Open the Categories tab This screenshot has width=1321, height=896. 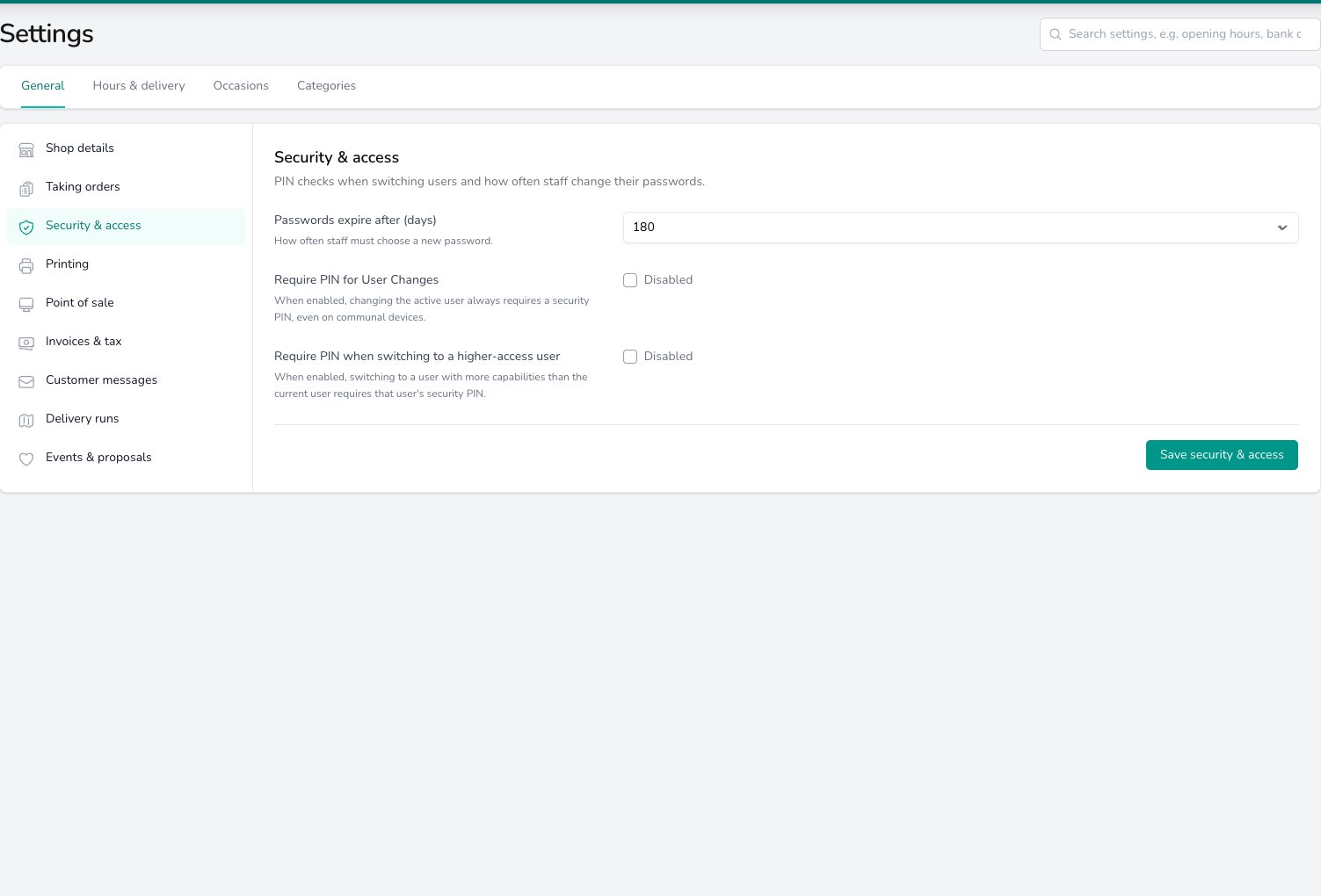coord(326,85)
